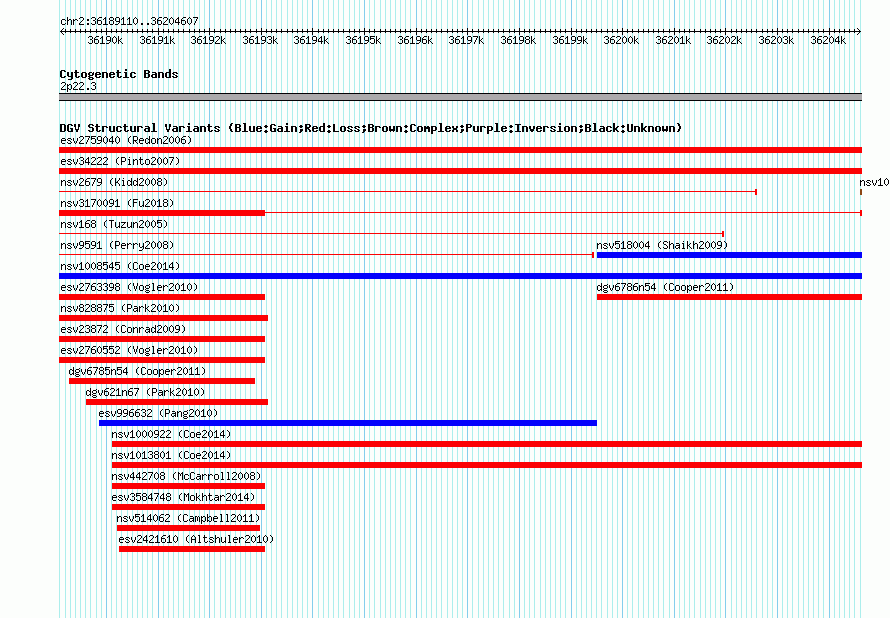Click the nsv442708 (McCarroll2008) label

186,476
